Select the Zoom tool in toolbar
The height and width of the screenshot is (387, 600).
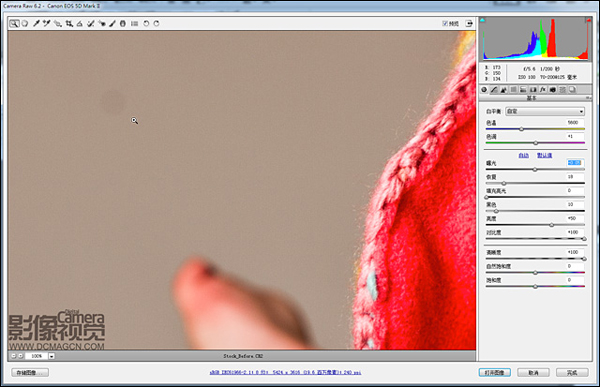coord(14,23)
